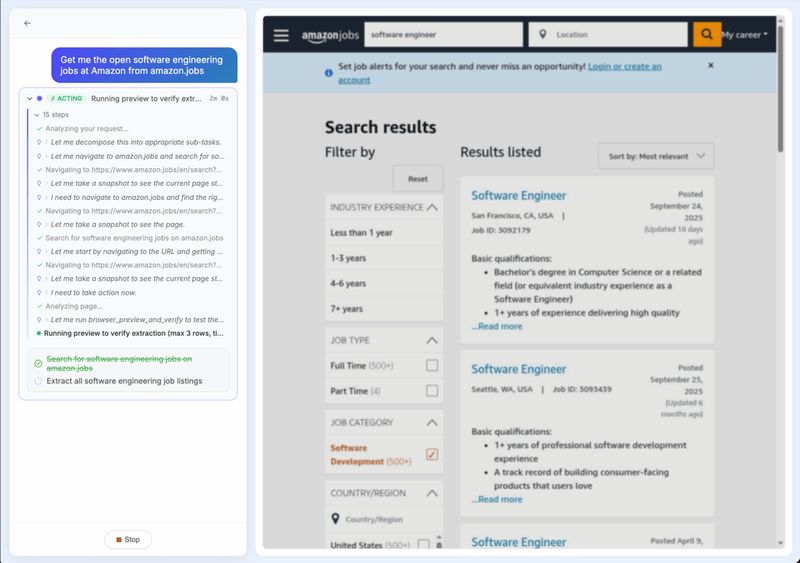800x563 pixels.
Task: Tick the Part Time checkbox
Action: (432, 390)
